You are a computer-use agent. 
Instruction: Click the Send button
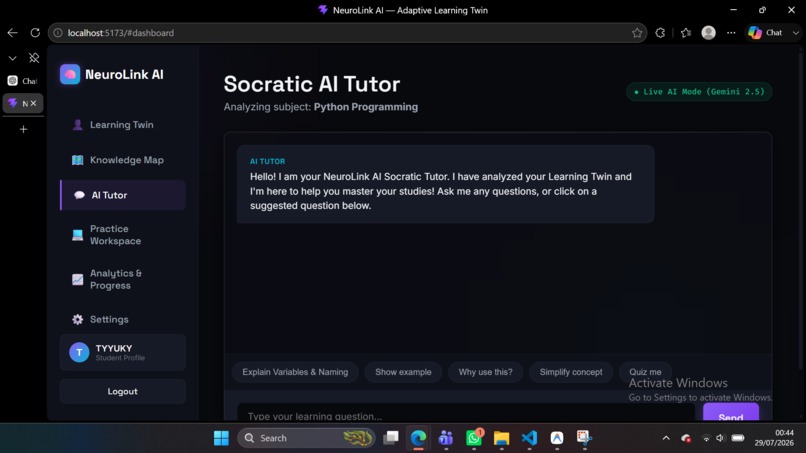(730, 413)
